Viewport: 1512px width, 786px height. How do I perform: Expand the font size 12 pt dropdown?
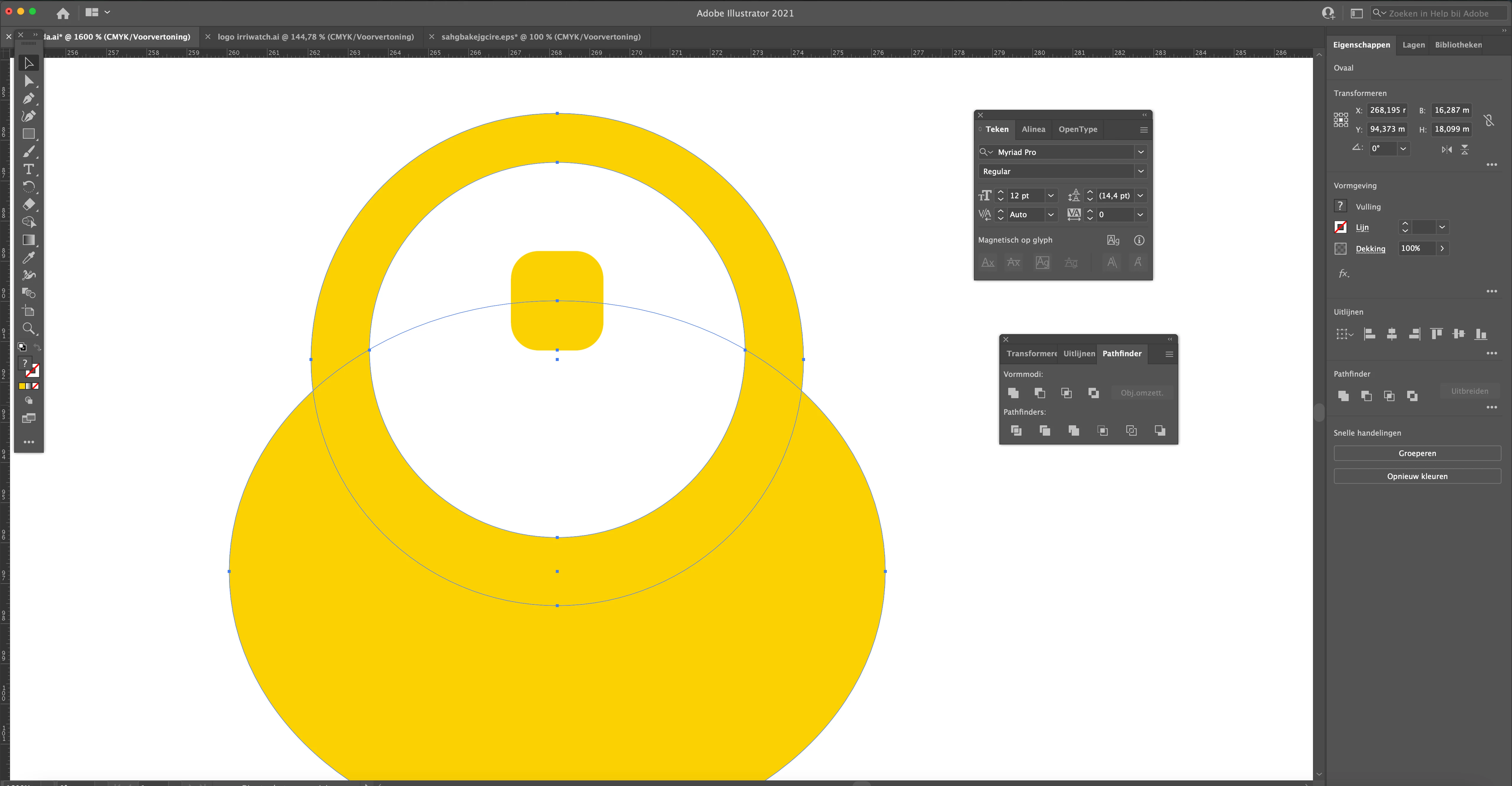[x=1051, y=196]
